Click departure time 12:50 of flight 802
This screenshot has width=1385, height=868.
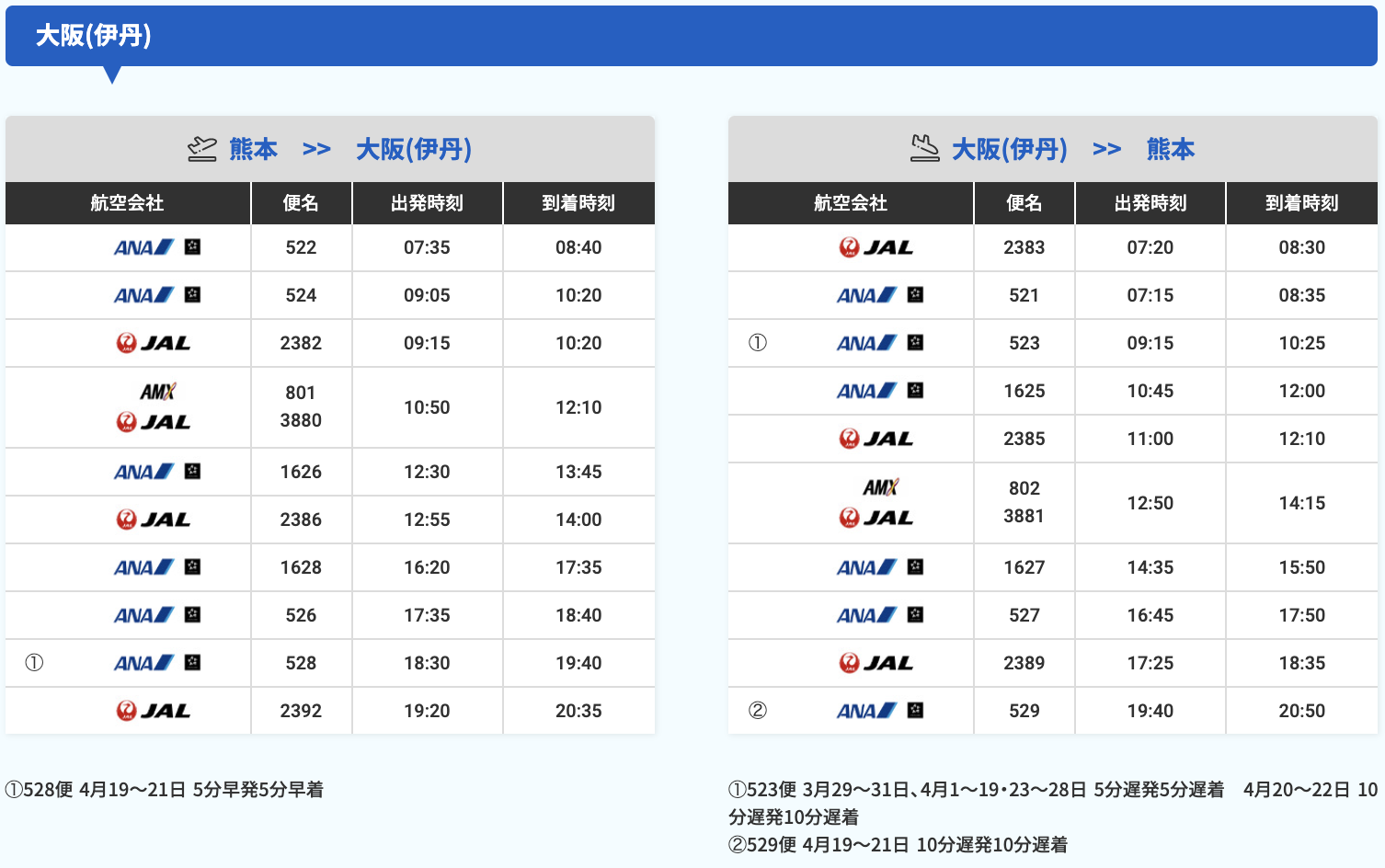[x=1150, y=503]
